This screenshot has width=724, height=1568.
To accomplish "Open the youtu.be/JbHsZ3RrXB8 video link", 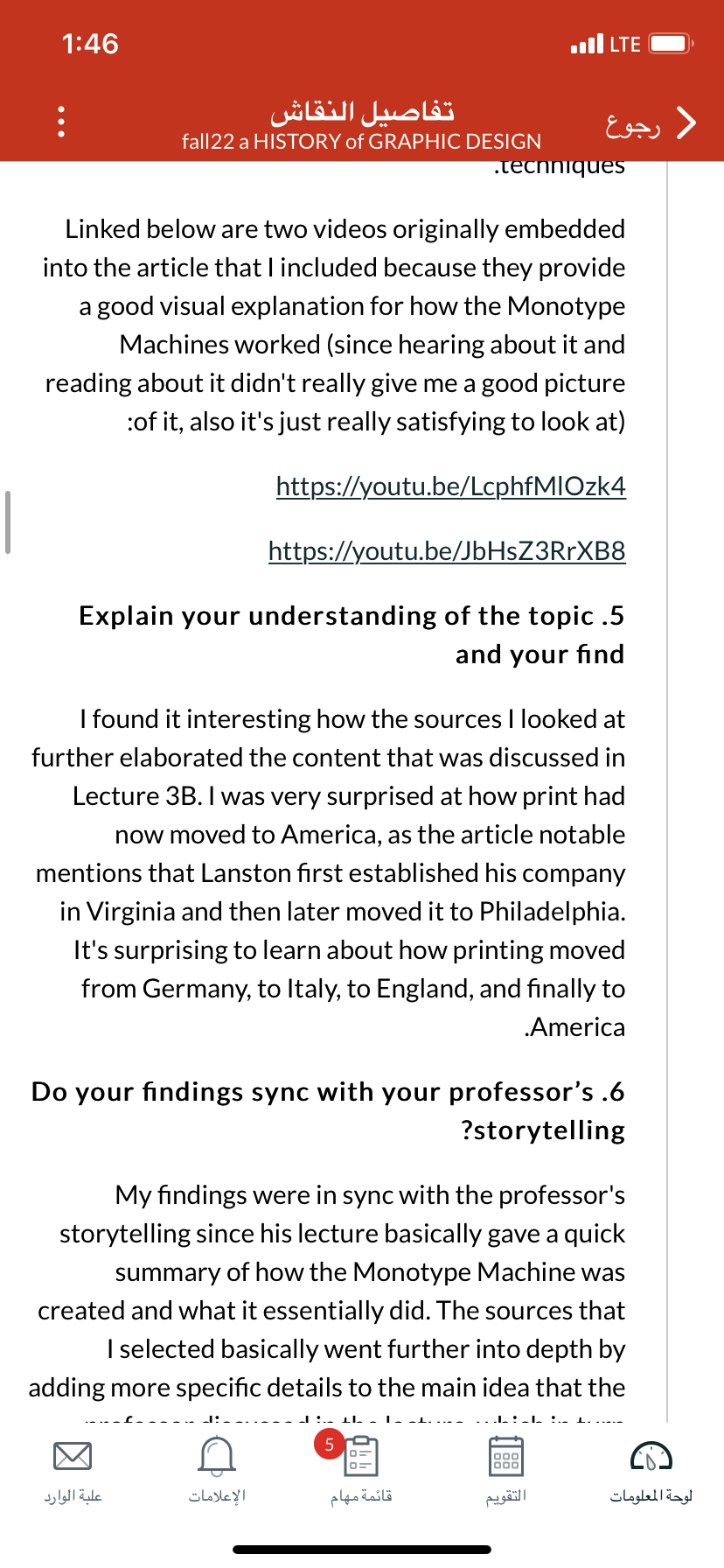I will (x=447, y=550).
